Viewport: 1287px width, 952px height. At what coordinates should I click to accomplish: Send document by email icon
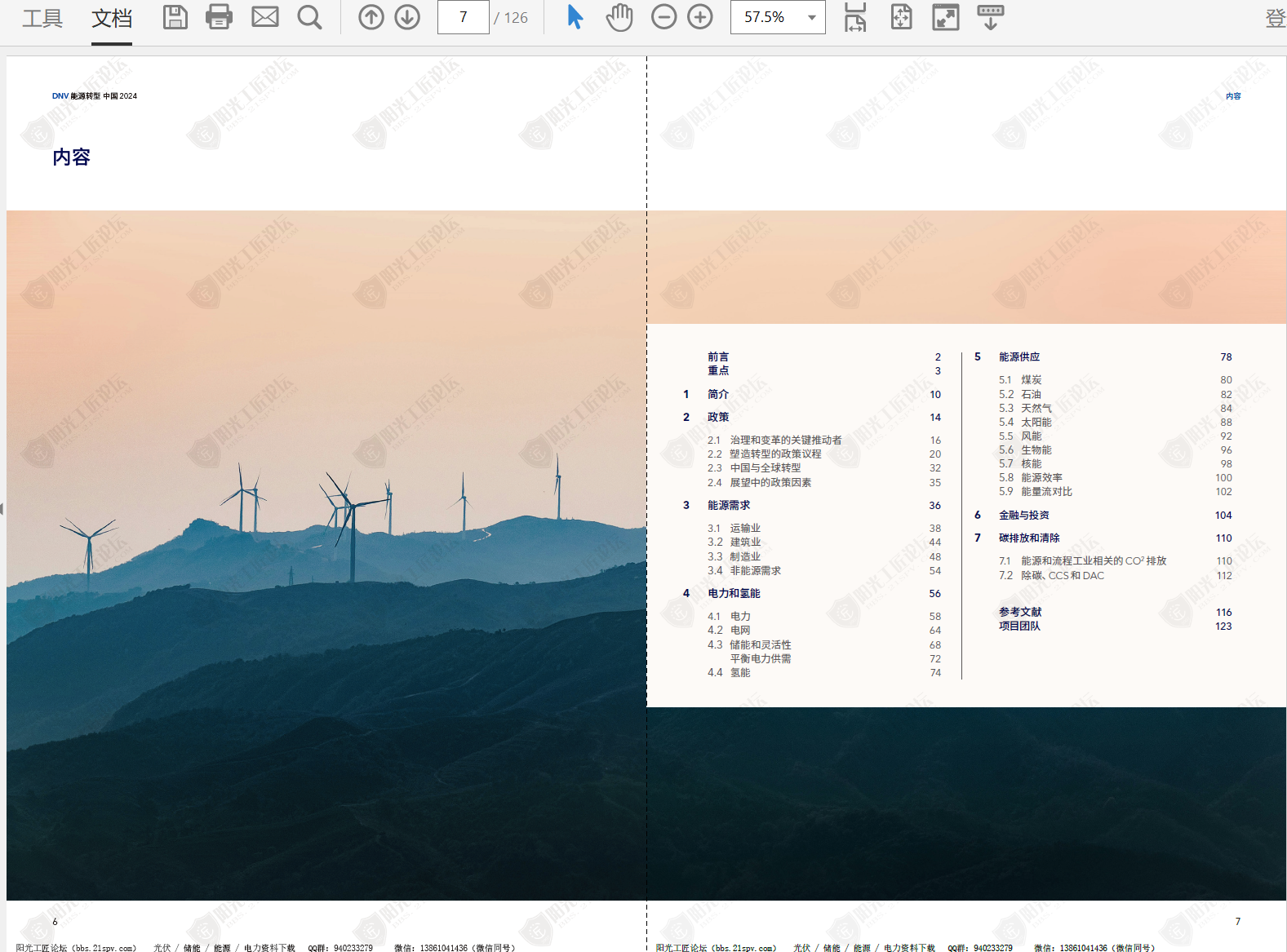[x=264, y=17]
